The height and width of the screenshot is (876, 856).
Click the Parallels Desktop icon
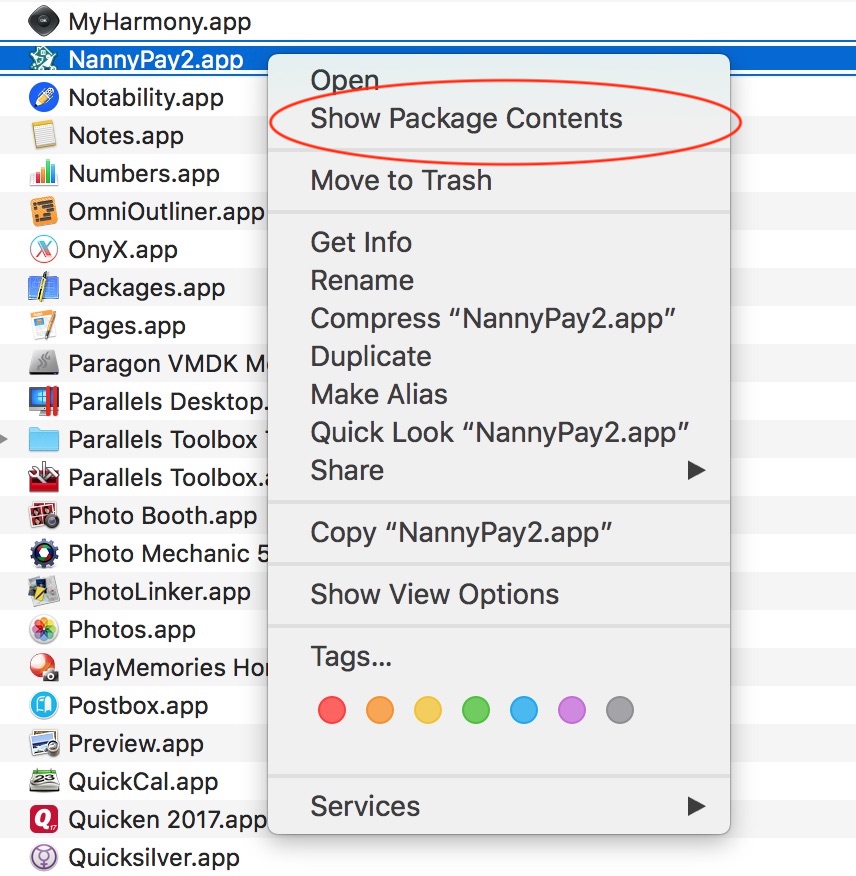tap(44, 401)
